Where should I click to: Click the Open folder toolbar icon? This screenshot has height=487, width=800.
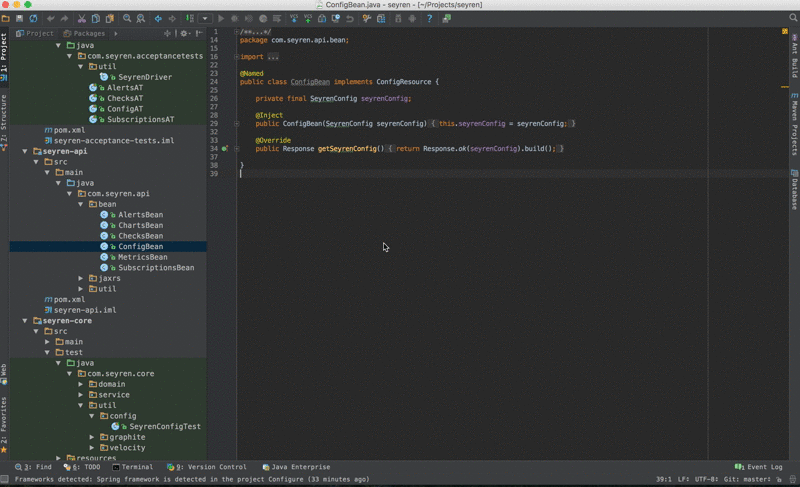6,18
